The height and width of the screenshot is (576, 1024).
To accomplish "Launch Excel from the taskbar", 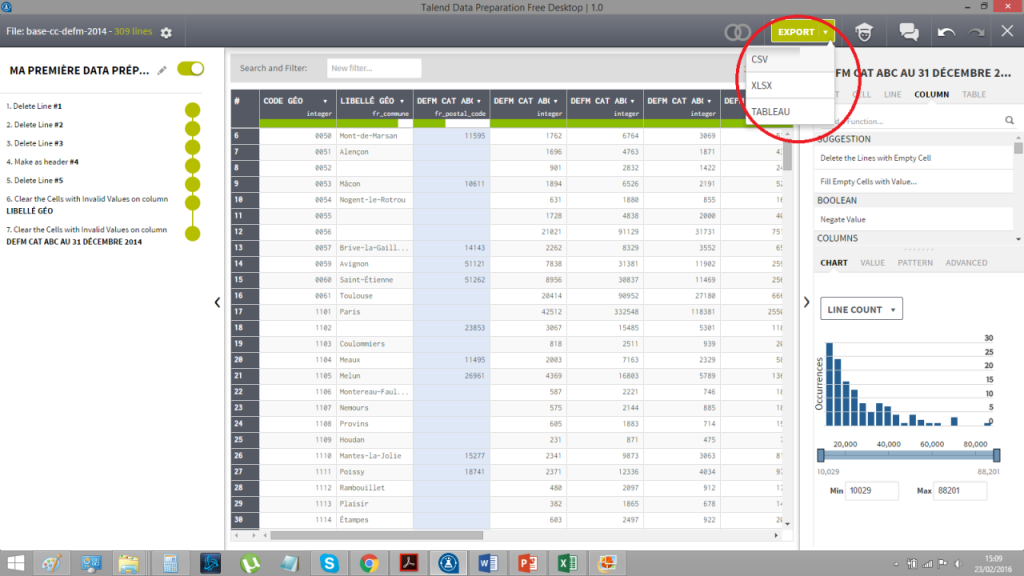I will 568,563.
